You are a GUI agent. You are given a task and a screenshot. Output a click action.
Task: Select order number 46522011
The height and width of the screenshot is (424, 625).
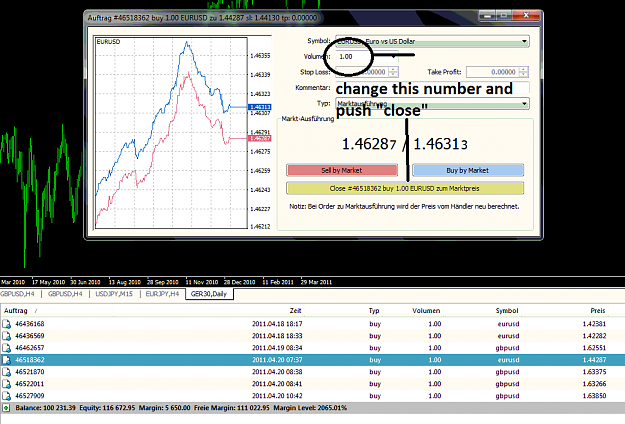pyautogui.click(x=29, y=384)
